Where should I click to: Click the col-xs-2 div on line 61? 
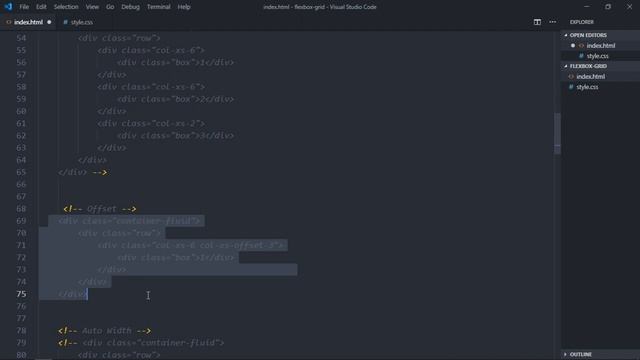tap(151, 123)
